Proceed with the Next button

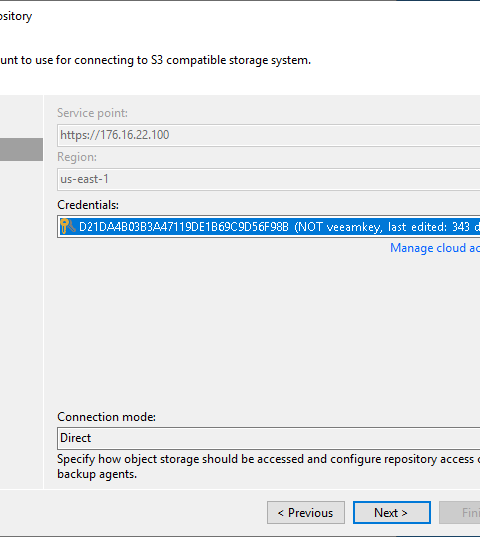[392, 513]
